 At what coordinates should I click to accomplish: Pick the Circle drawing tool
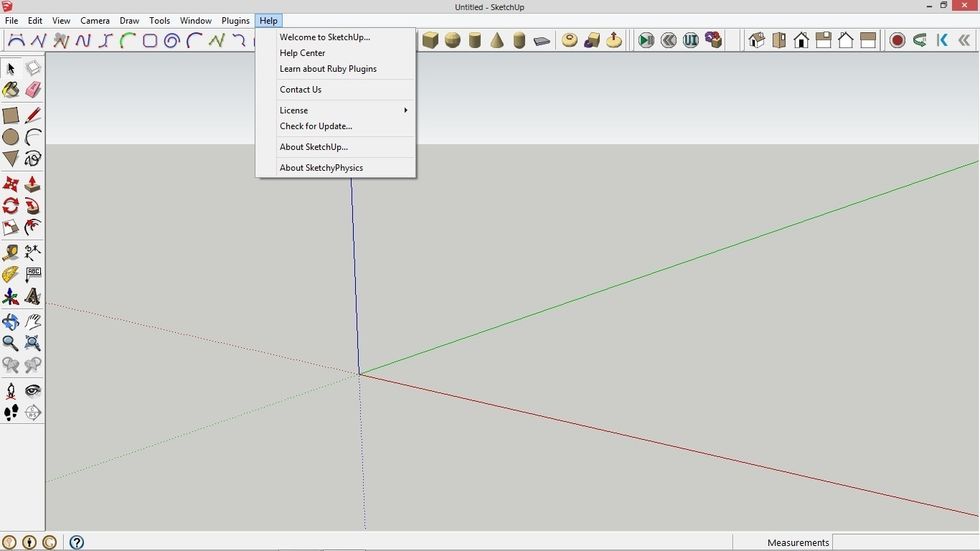coord(11,137)
